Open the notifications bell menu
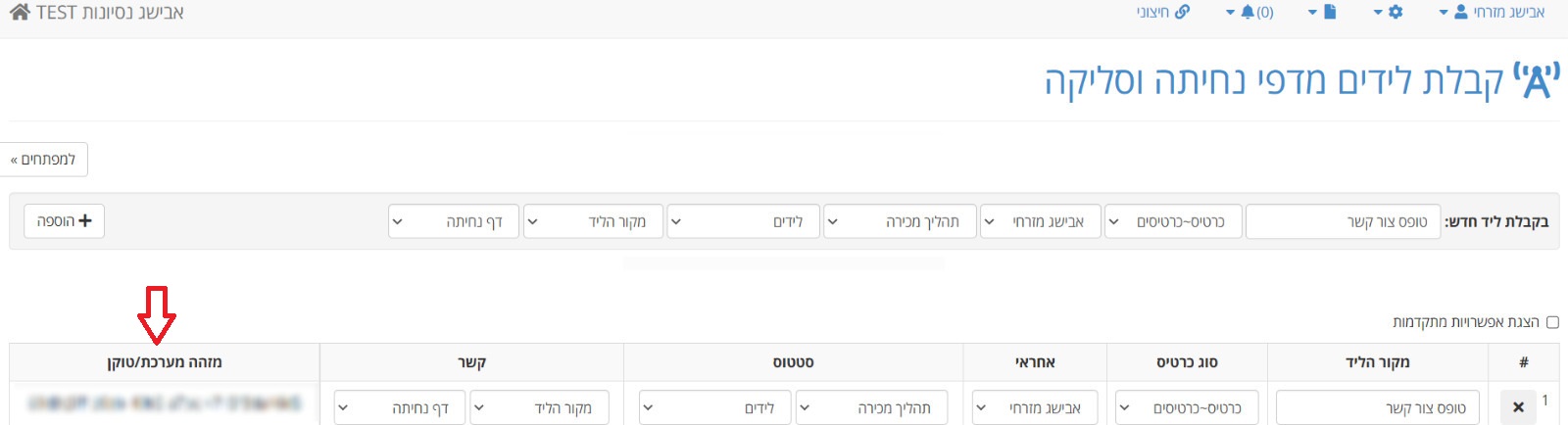This screenshot has height=425, width=1568. point(1249,12)
